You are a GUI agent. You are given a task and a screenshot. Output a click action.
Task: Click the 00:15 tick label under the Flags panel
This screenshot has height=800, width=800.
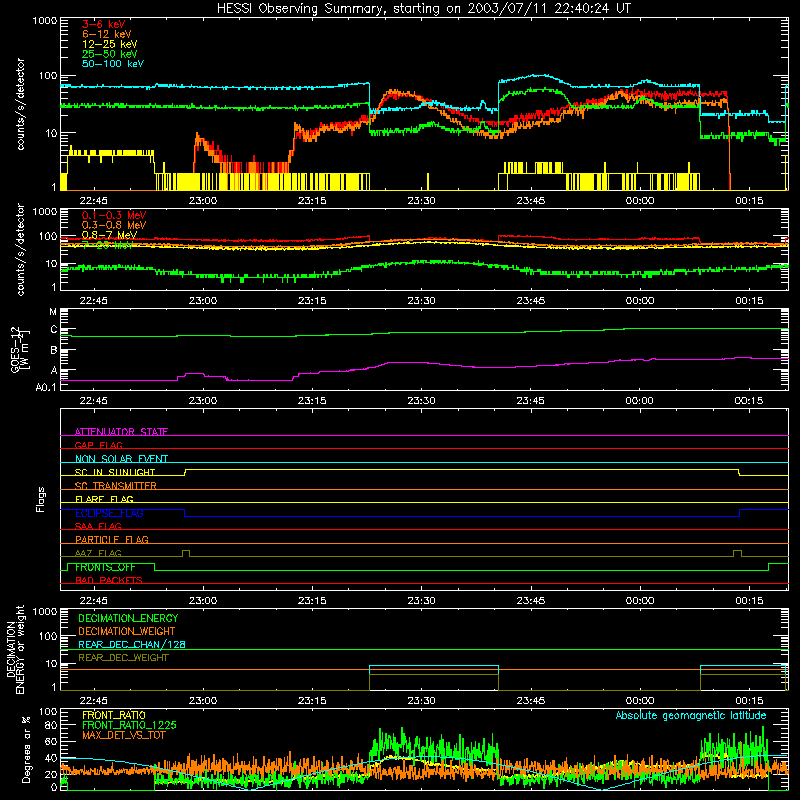[x=749, y=601]
